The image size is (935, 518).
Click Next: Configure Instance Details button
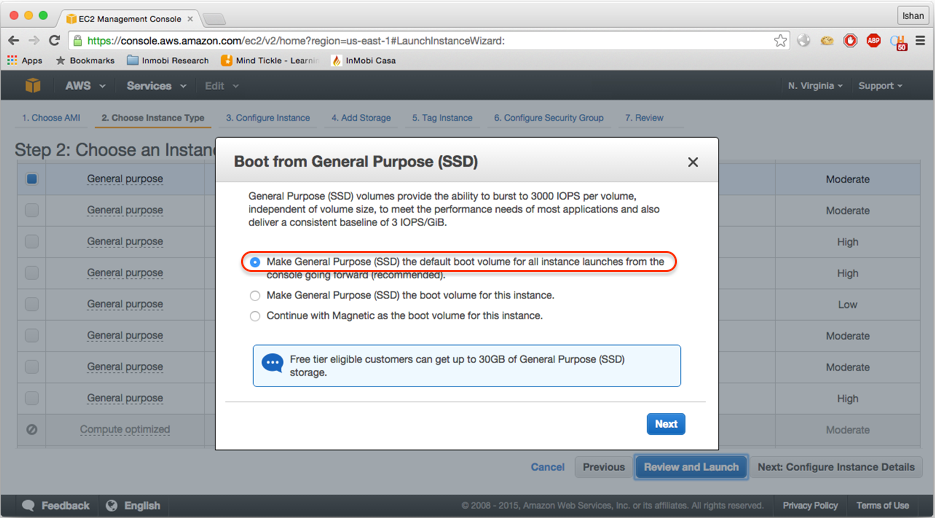[x=835, y=467]
